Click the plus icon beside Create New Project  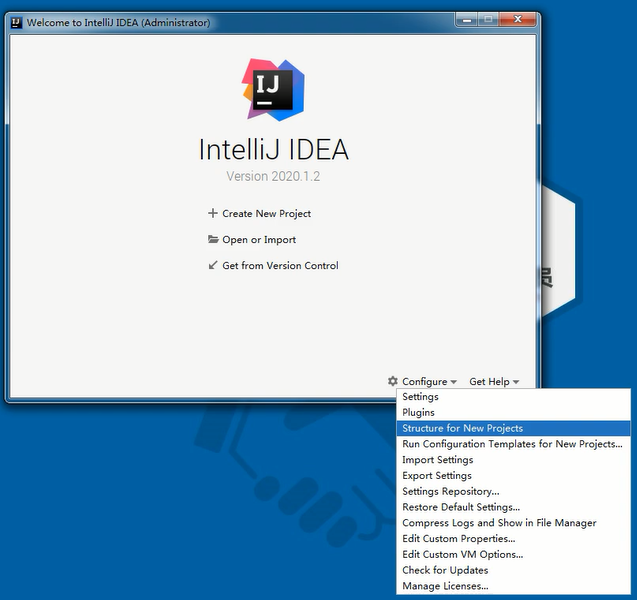pyautogui.click(x=212, y=213)
